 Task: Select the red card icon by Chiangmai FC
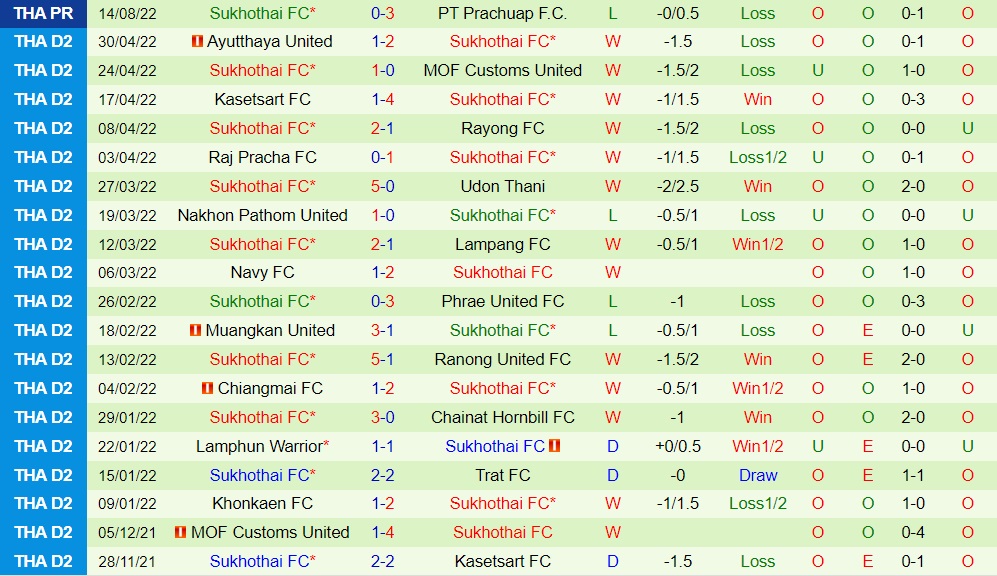point(207,388)
